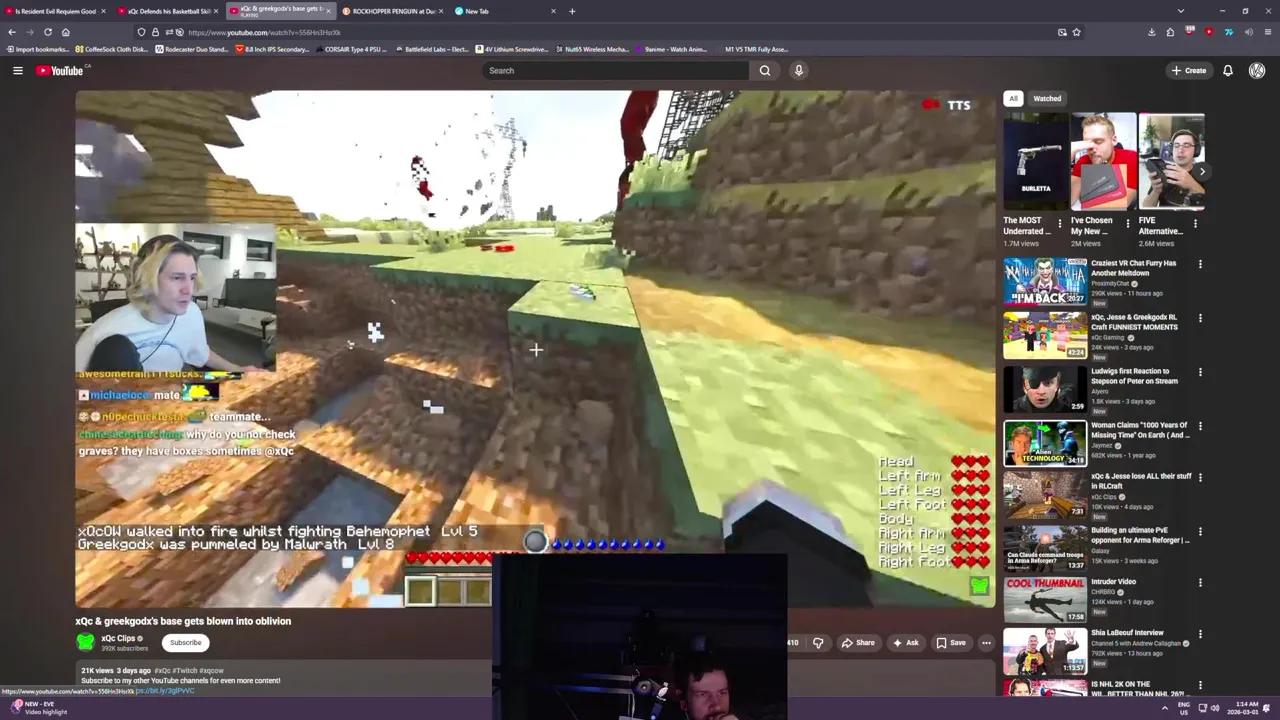The height and width of the screenshot is (720, 1280).
Task: Open Battlefield Labs bookmark
Action: point(432,49)
